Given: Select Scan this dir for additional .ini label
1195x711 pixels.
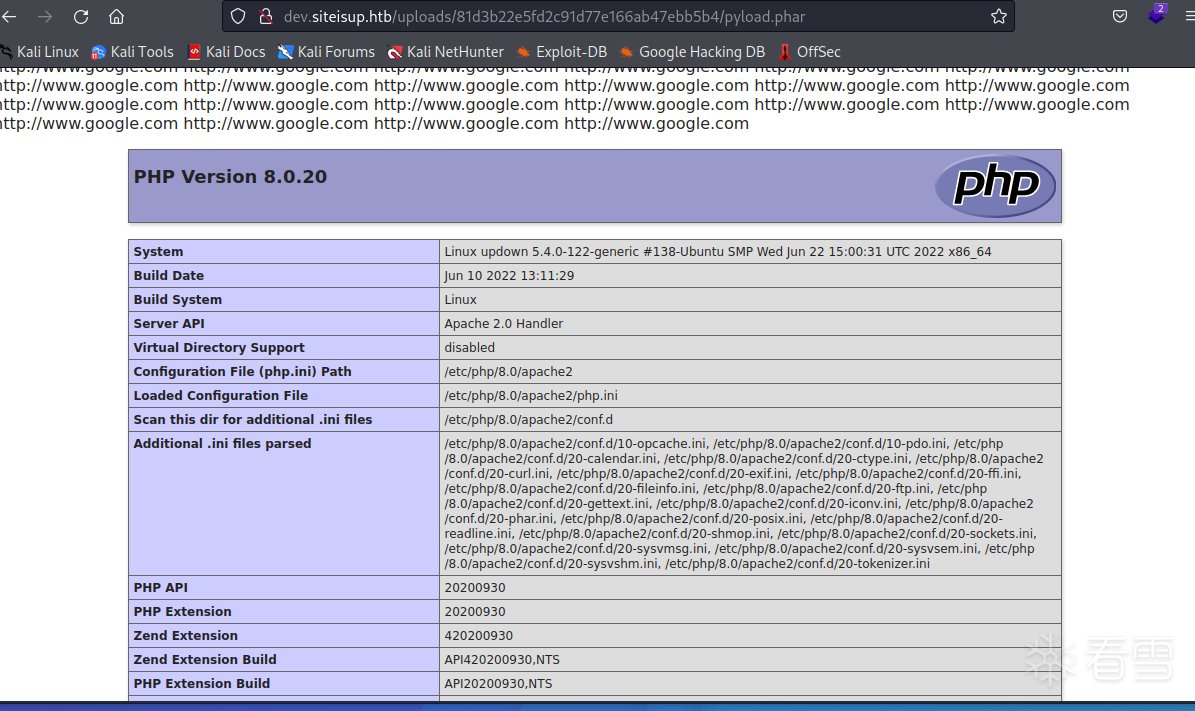Looking at the screenshot, I should coord(252,419).
